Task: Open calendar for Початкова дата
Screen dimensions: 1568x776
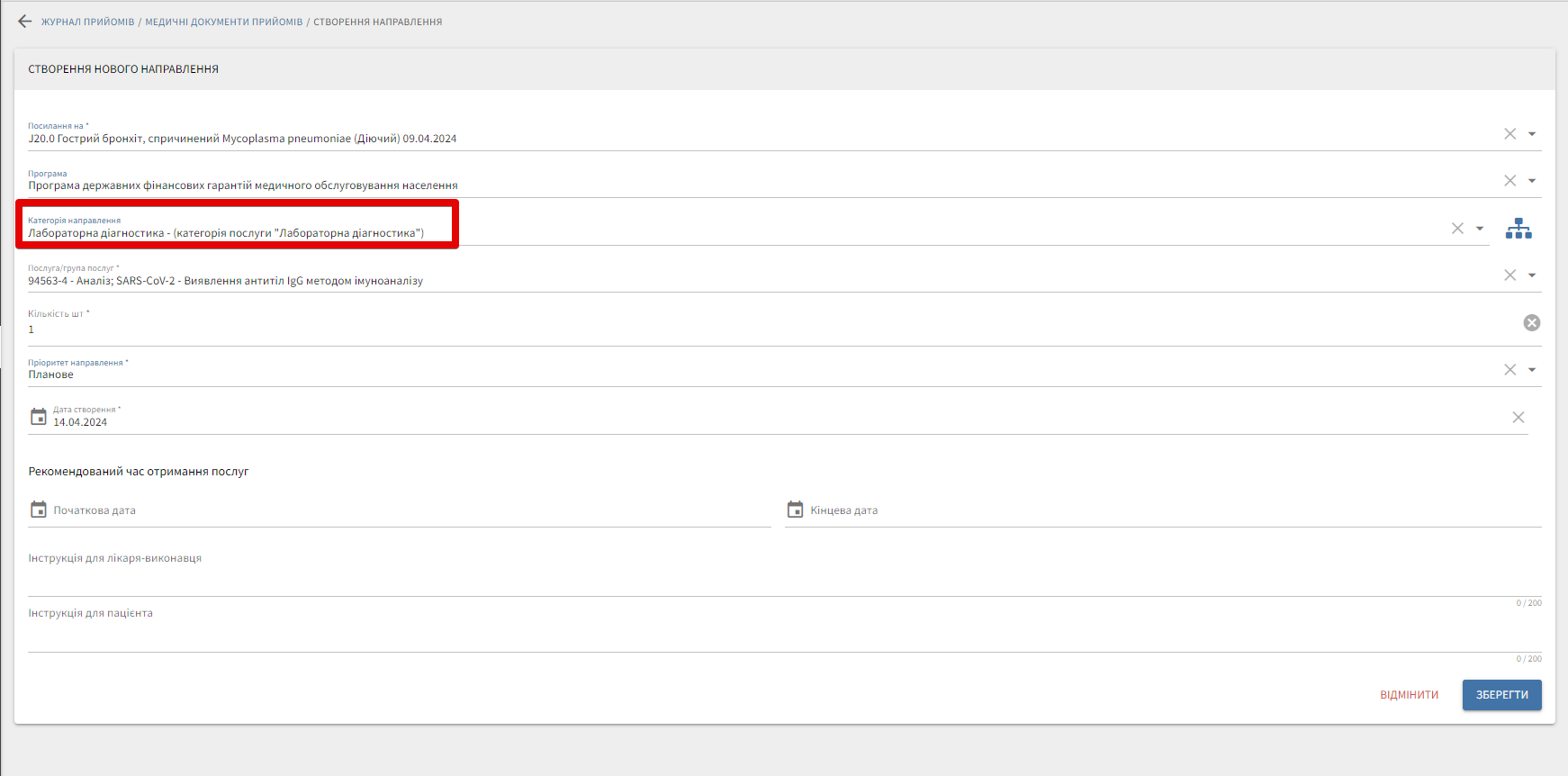Action: pyautogui.click(x=39, y=510)
